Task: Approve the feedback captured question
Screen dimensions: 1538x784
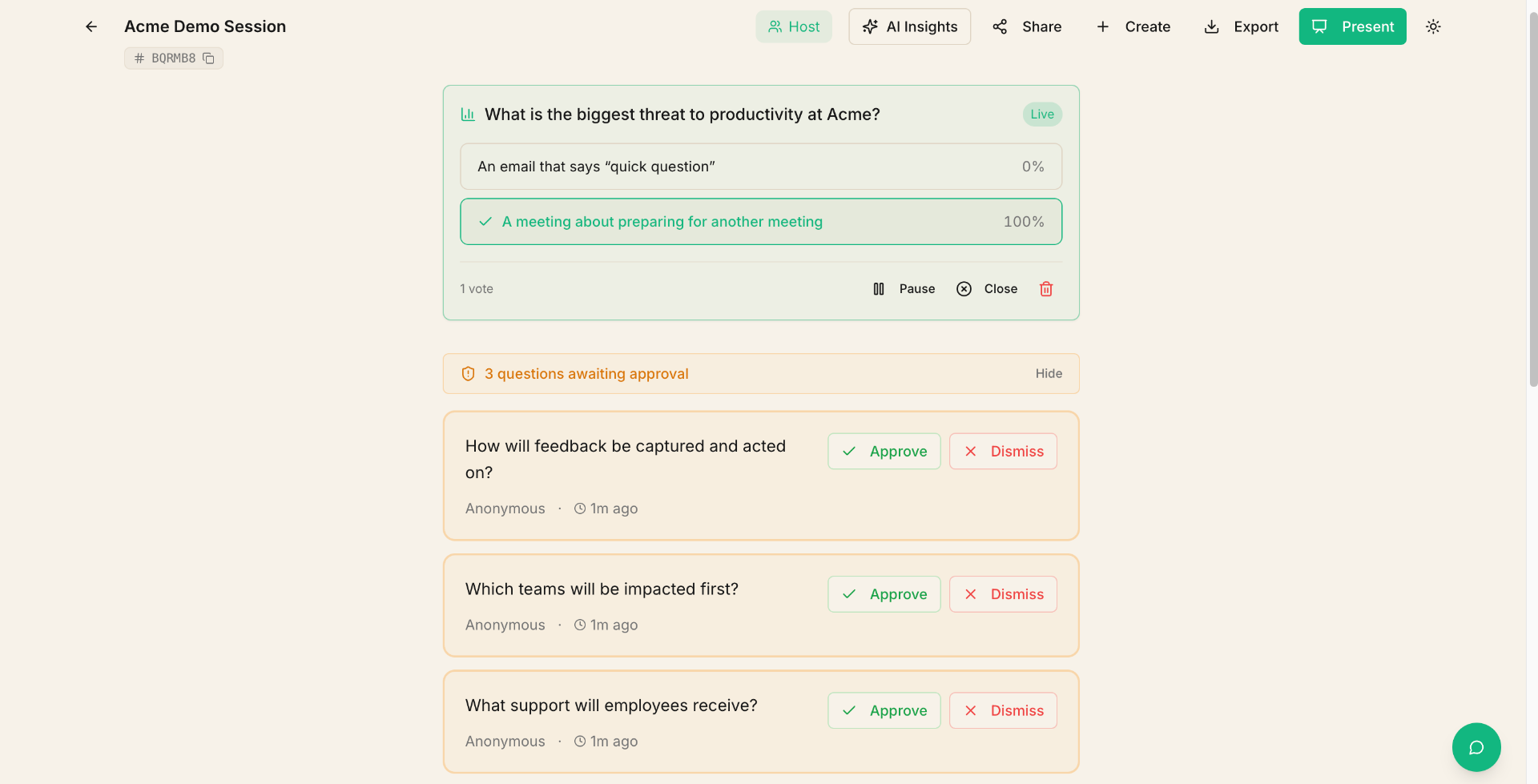Action: click(884, 452)
